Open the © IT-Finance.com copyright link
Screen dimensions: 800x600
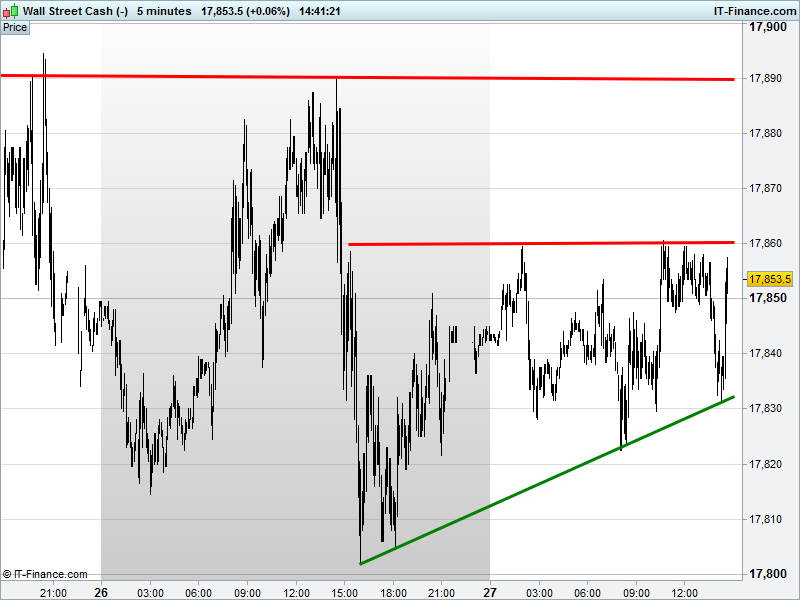[x=45, y=574]
